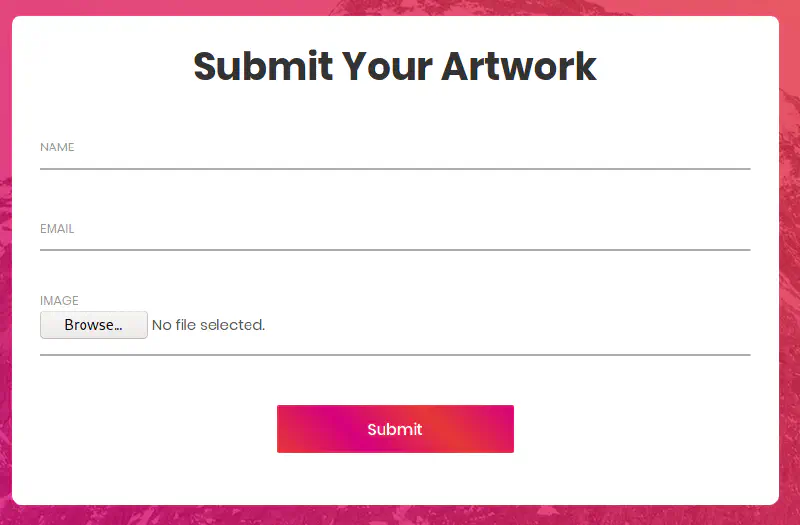Viewport: 800px width, 525px height.
Task: Click the underline beneath the Email field
Action: (x=395, y=250)
